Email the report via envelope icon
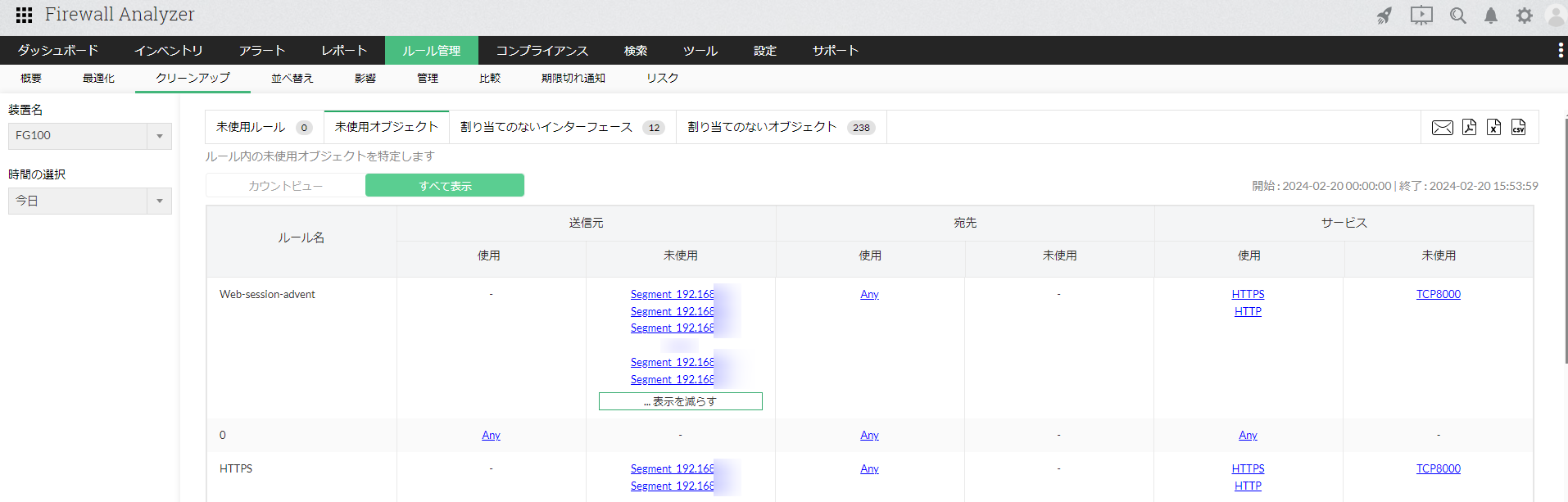The height and width of the screenshot is (502, 1568). coord(1442,128)
